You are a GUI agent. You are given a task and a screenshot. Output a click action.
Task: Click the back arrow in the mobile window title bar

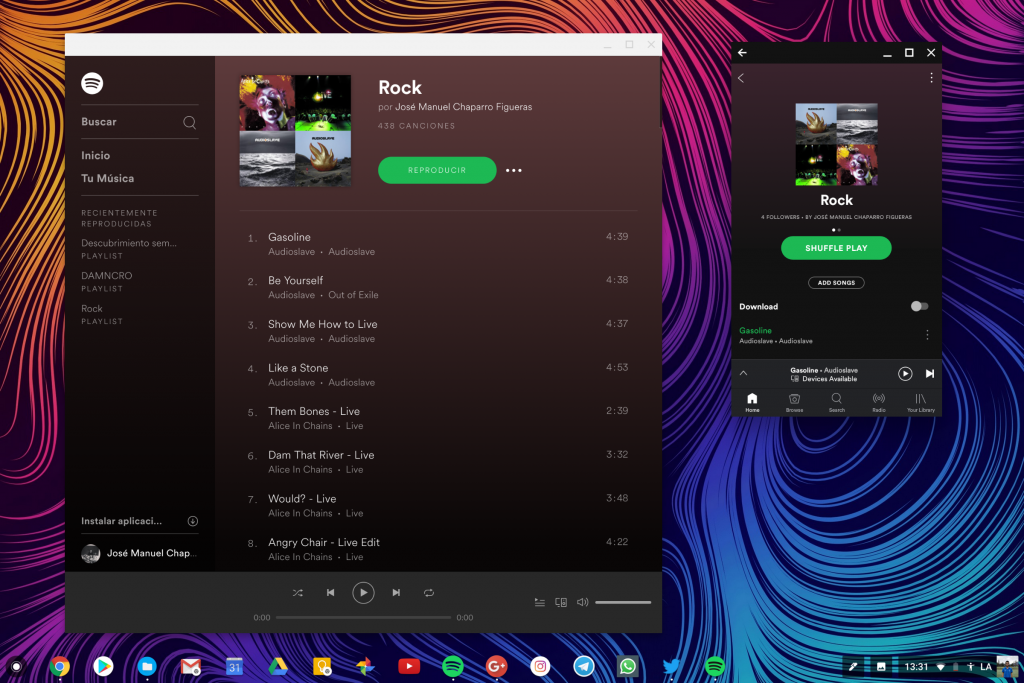(x=743, y=53)
